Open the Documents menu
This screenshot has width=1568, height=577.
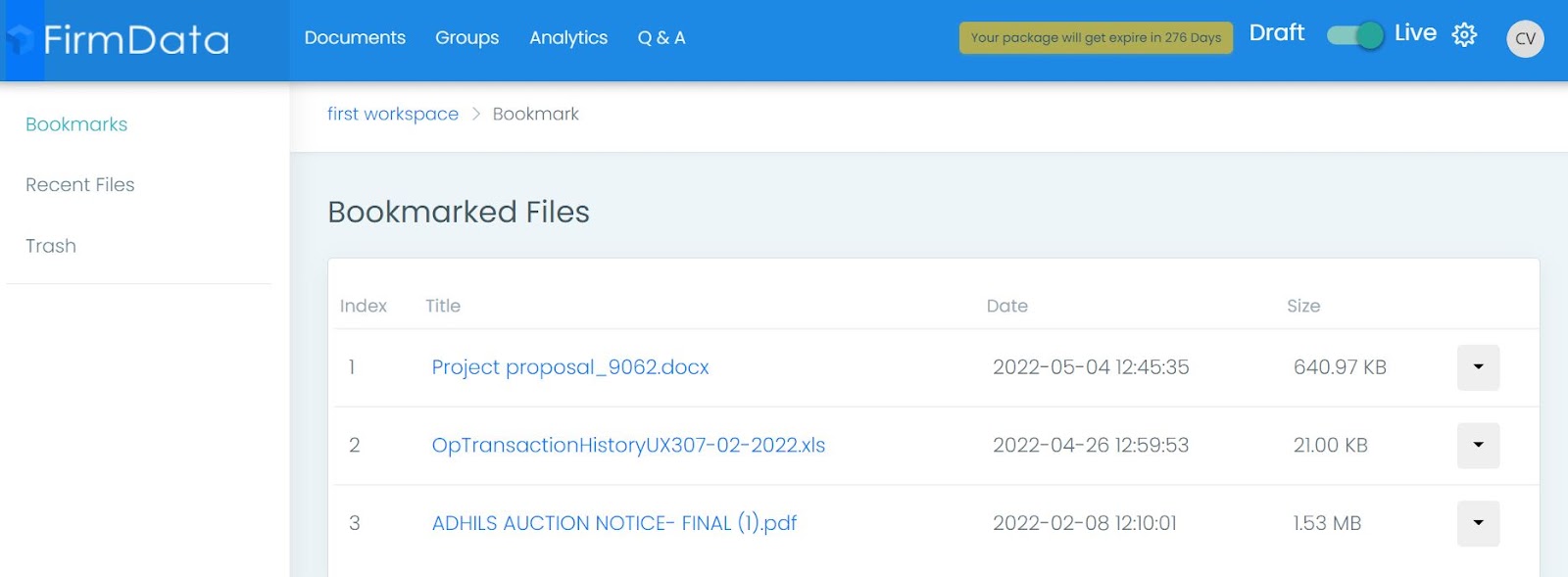pyautogui.click(x=355, y=38)
